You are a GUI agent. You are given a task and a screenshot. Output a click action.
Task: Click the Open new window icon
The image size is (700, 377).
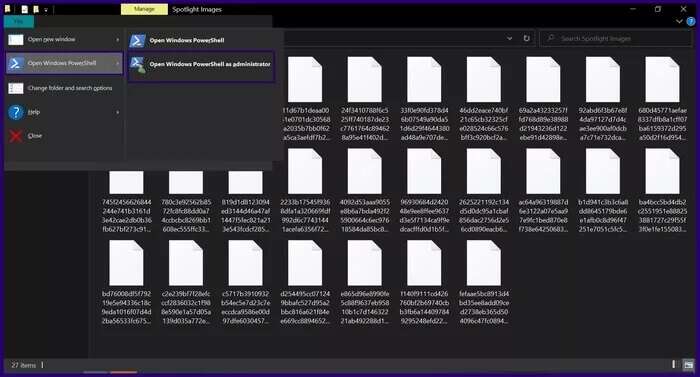16,40
